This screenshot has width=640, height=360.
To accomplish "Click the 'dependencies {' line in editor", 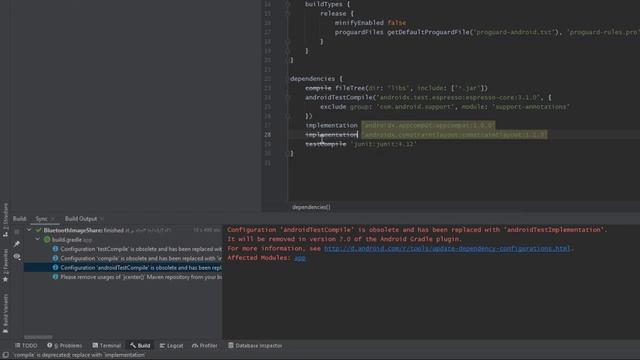I will [x=316, y=79].
